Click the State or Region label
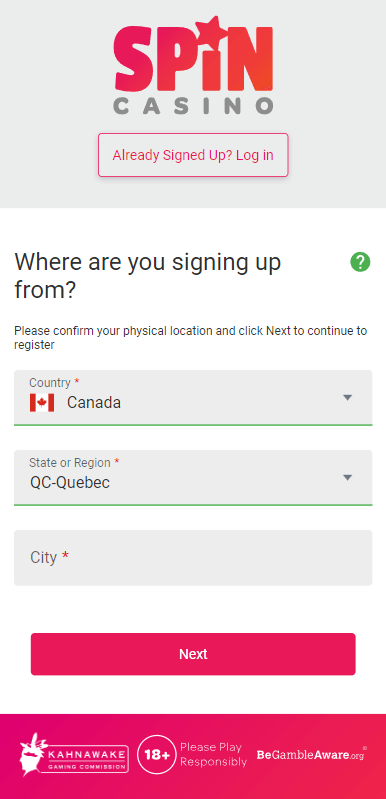The height and width of the screenshot is (799, 386). point(70,463)
